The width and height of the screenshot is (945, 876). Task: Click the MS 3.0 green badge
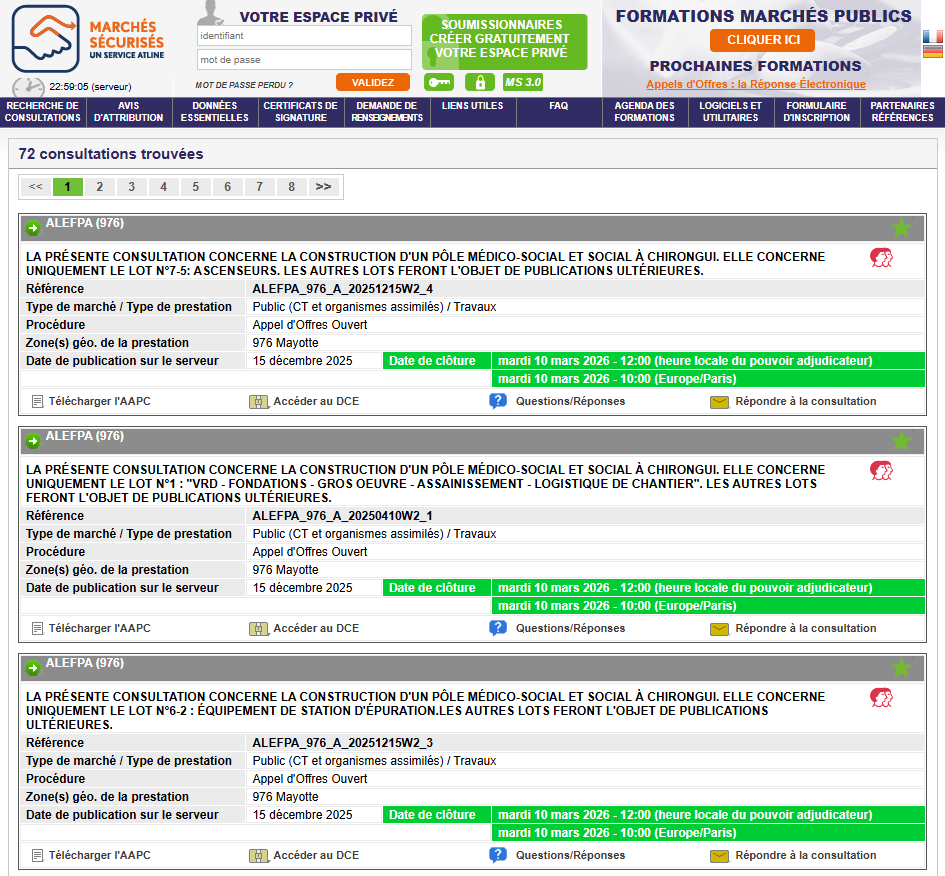[x=523, y=82]
